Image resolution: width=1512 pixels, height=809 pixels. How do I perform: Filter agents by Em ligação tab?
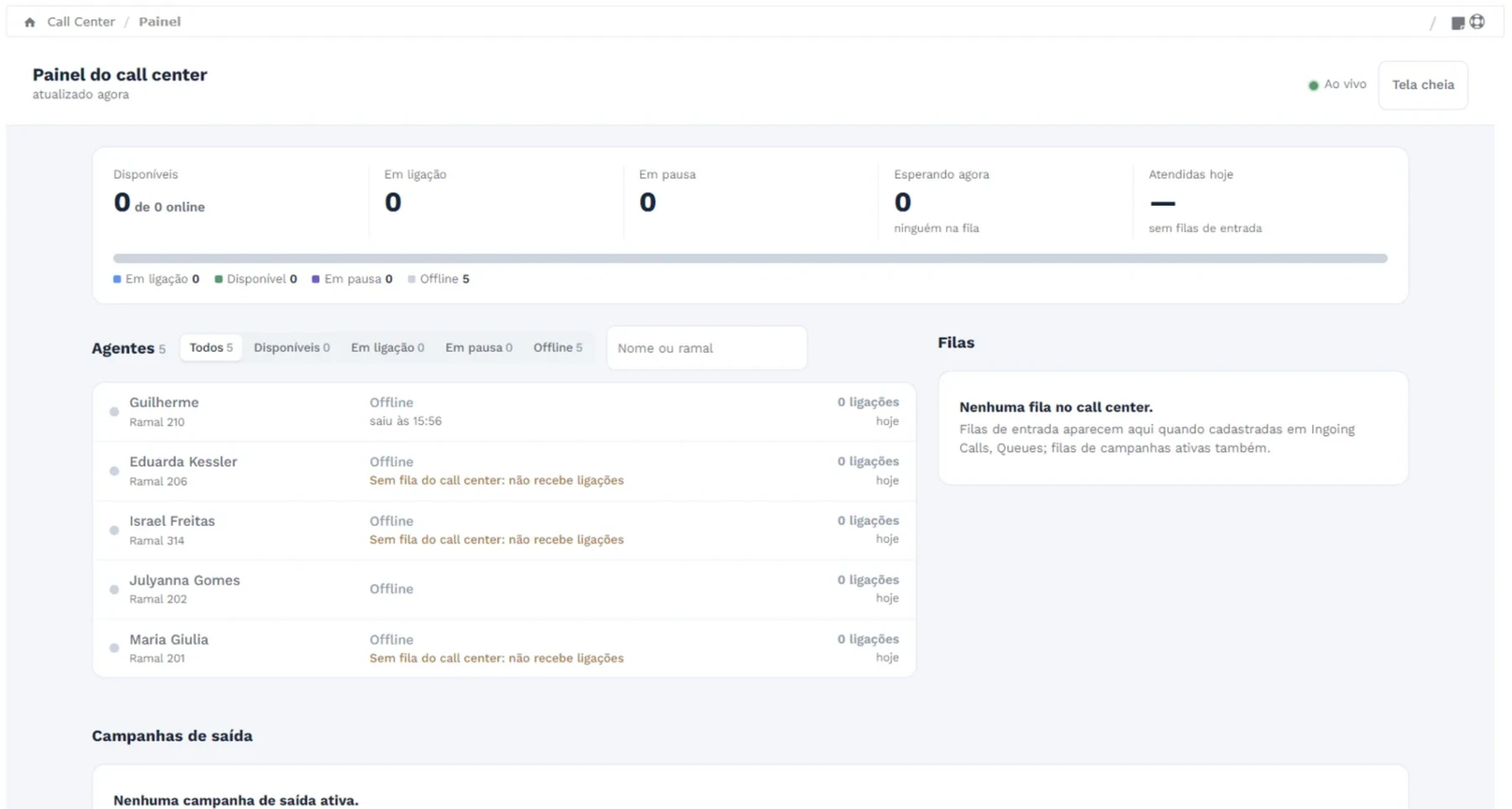[x=387, y=348]
